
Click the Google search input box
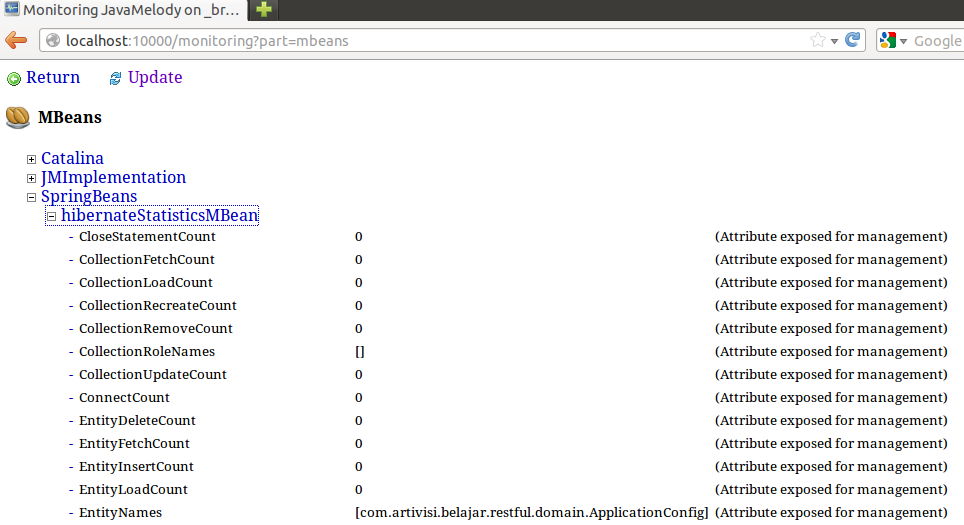(x=938, y=41)
